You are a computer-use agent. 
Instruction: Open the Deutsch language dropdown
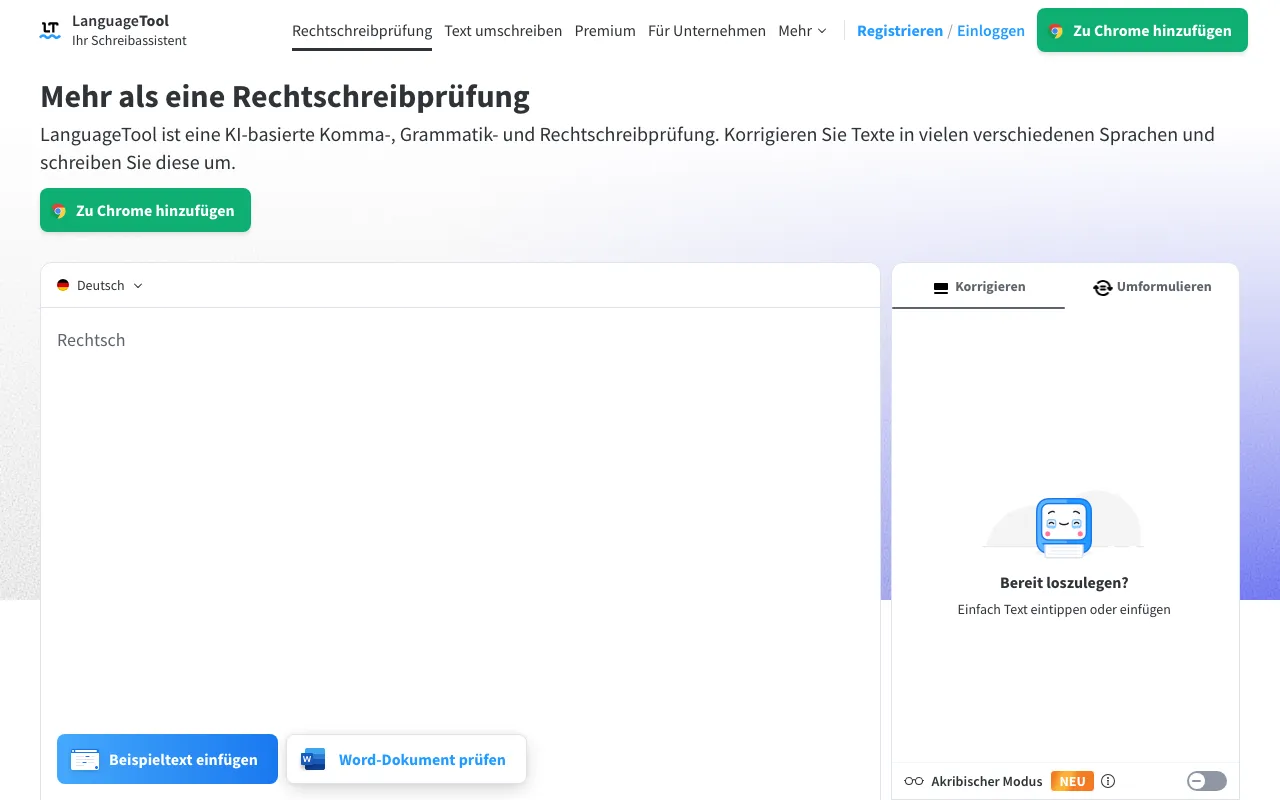click(100, 286)
